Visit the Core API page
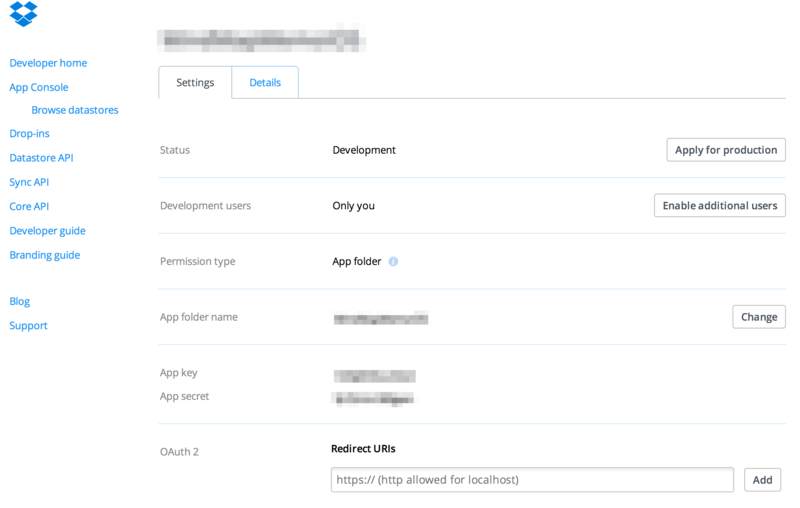Viewport: 800px width, 508px height. (x=29, y=207)
